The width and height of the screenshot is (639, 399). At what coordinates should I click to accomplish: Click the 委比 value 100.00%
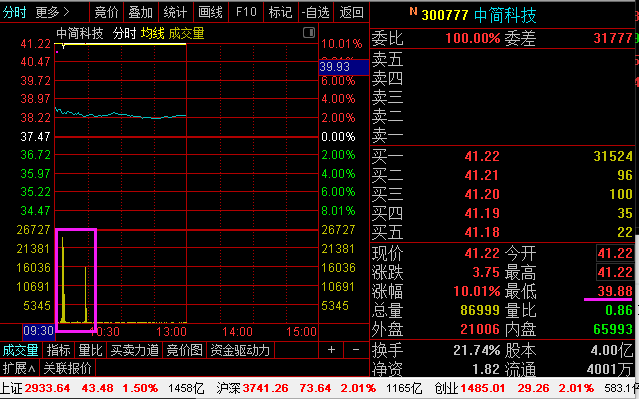(473, 38)
